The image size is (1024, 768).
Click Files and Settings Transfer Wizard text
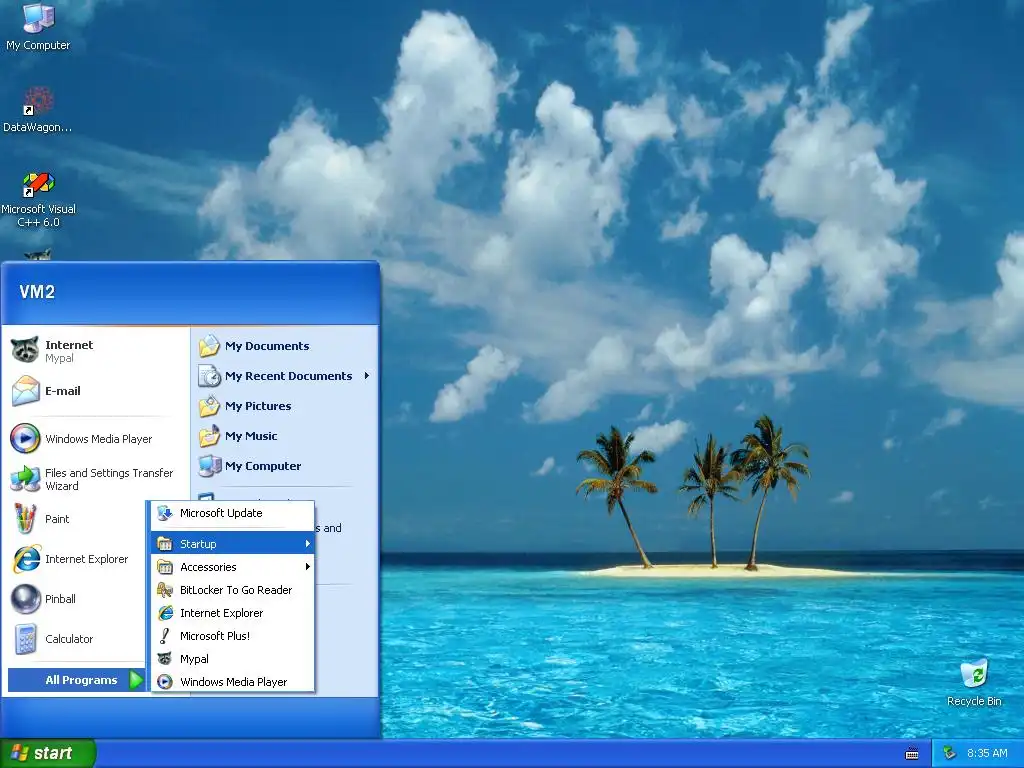coord(109,479)
